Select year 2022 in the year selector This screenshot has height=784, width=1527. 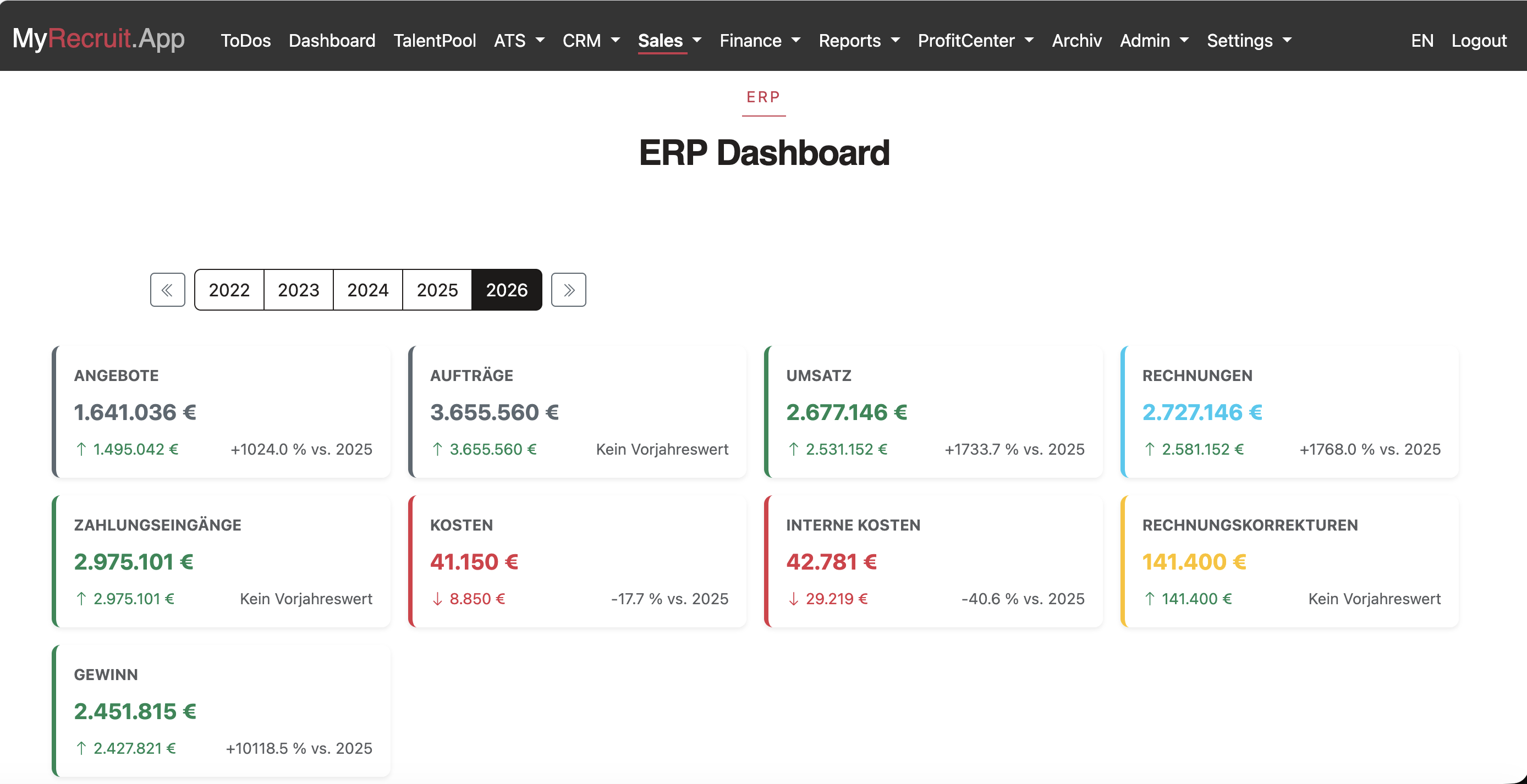click(x=229, y=290)
